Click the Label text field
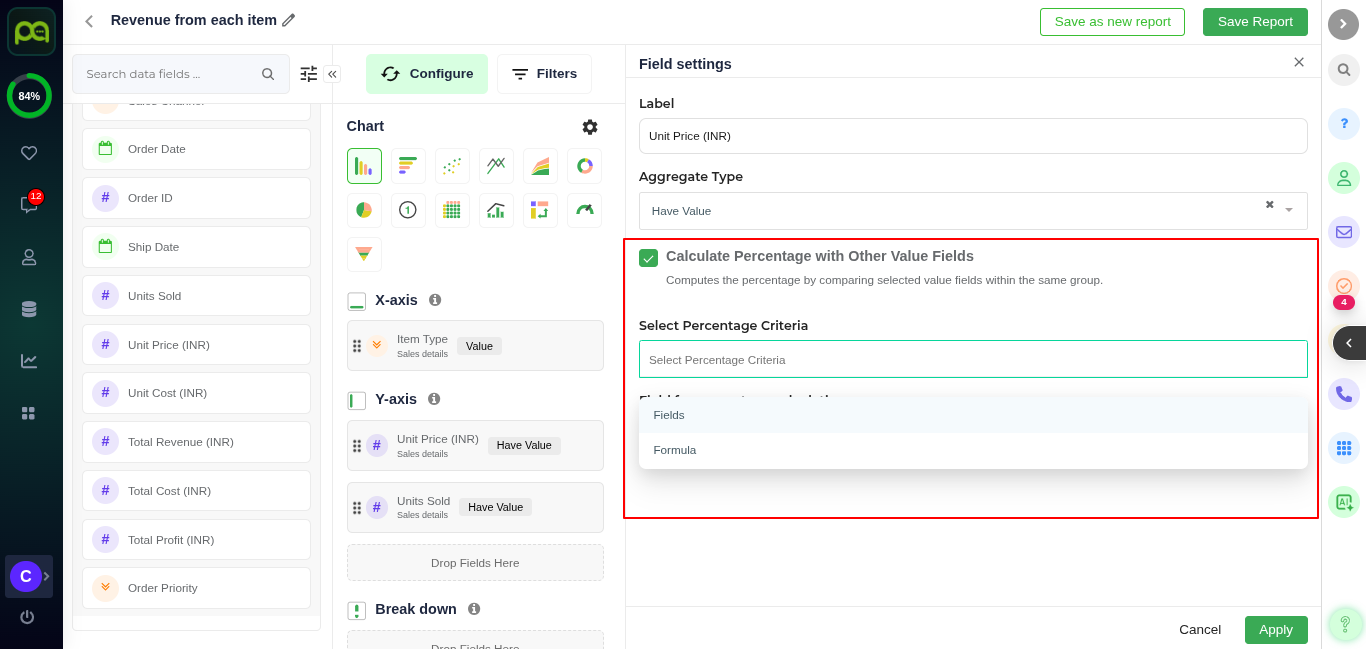This screenshot has width=1366, height=649. (972, 136)
